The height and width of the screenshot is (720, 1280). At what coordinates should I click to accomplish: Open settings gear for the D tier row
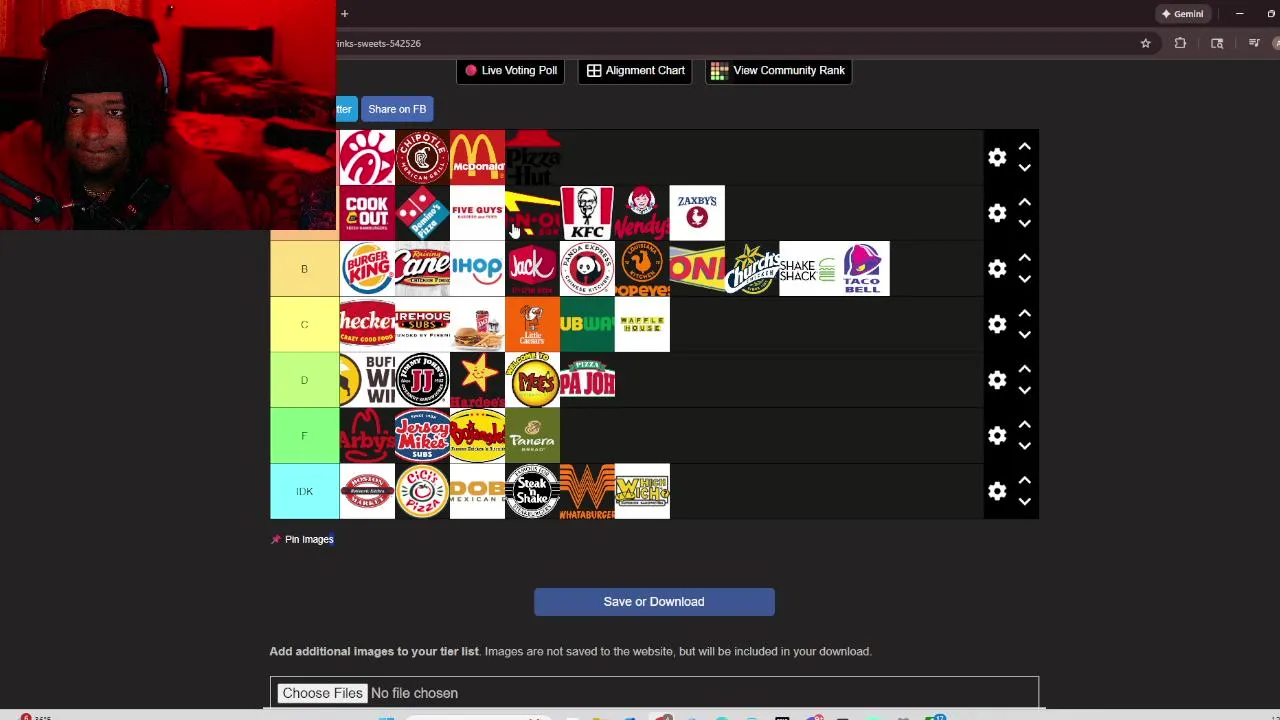coord(997,380)
